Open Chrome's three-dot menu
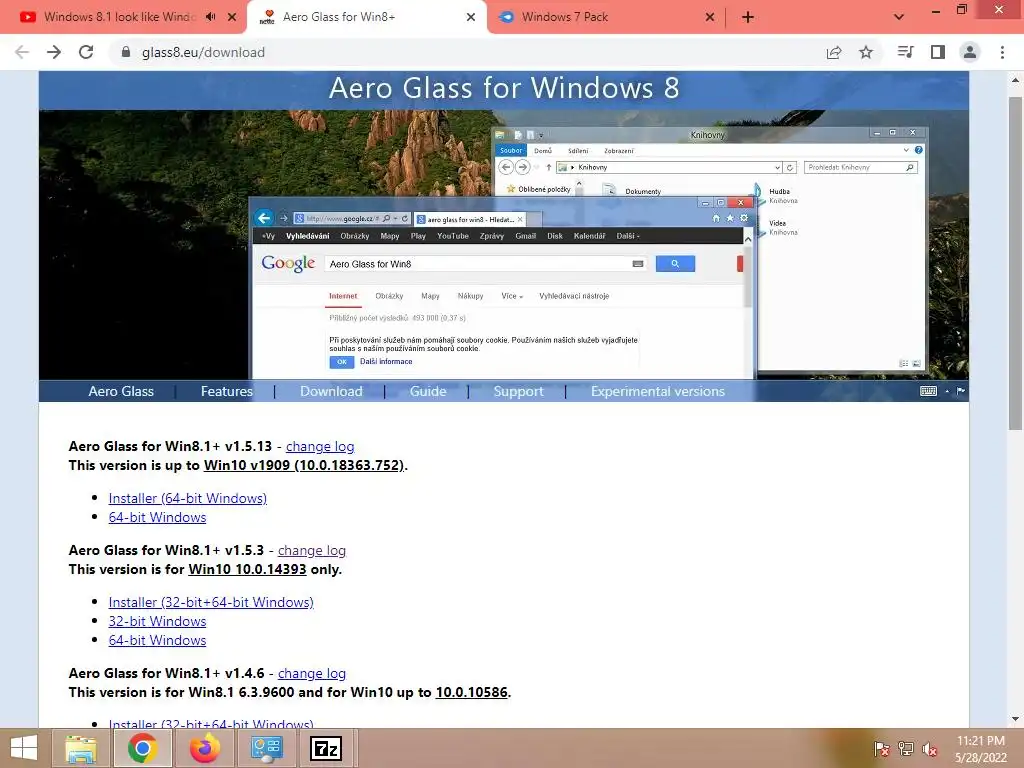The image size is (1024, 768). [x=1002, y=52]
